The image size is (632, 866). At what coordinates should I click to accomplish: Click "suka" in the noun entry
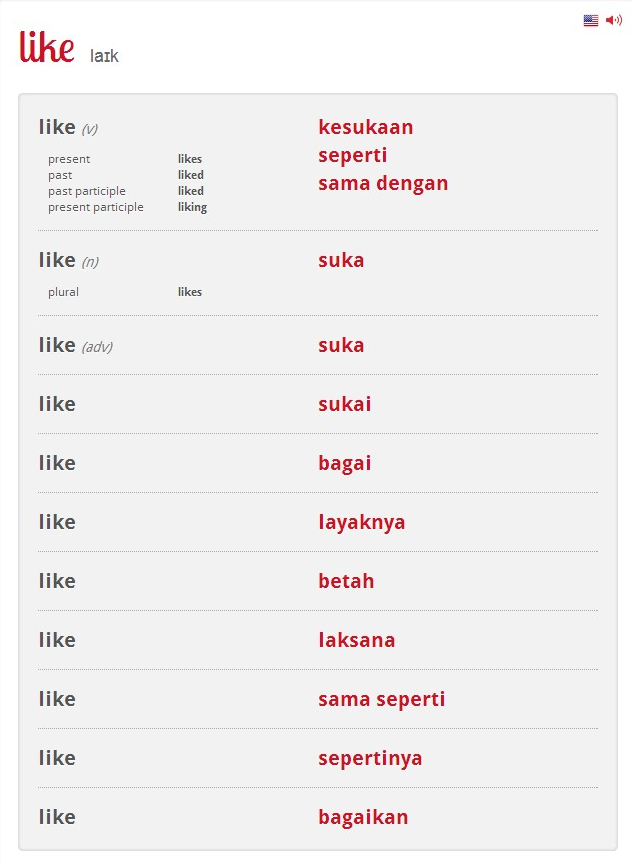(341, 260)
